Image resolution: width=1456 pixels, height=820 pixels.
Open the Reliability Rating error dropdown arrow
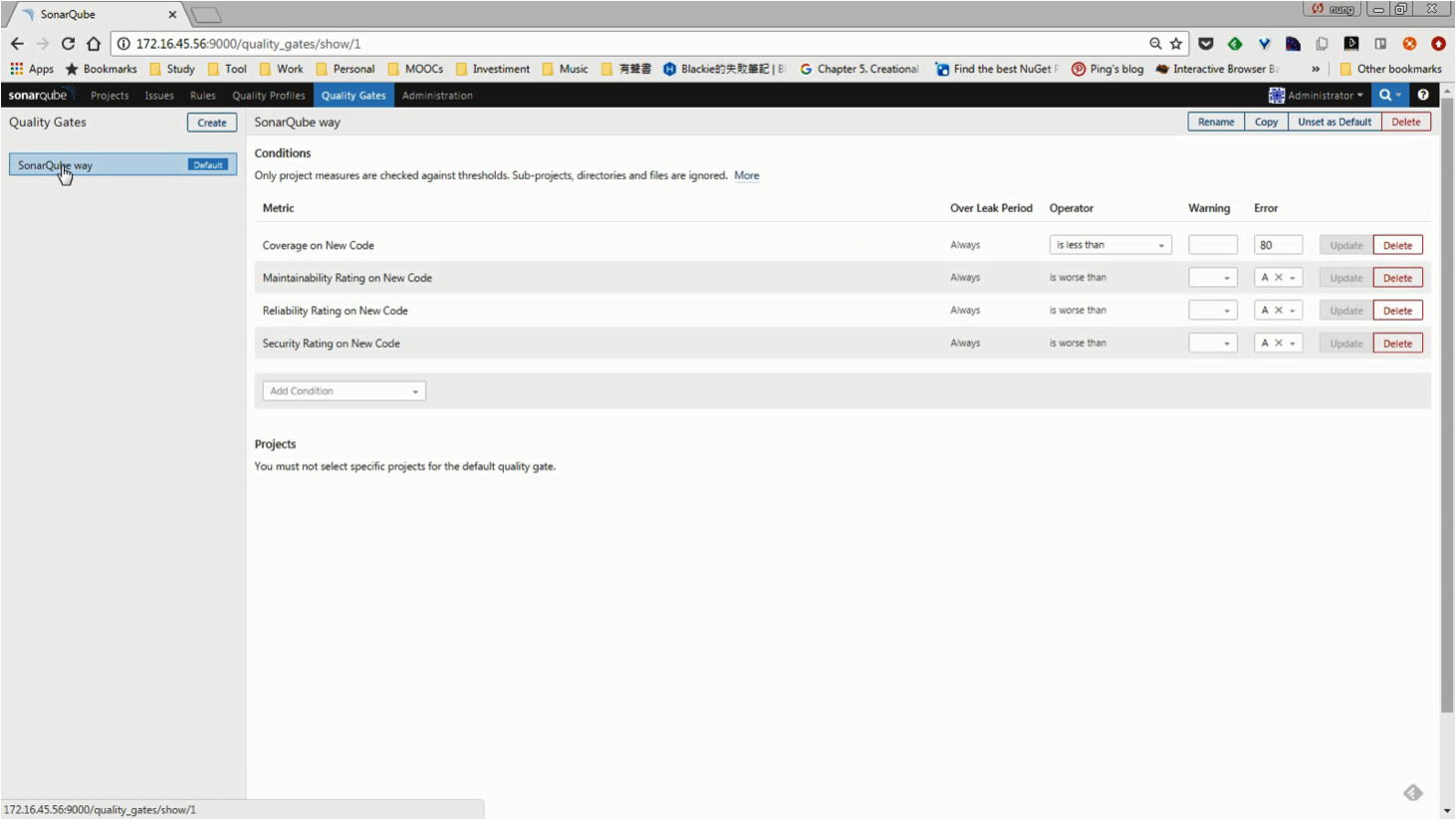tap(1293, 311)
